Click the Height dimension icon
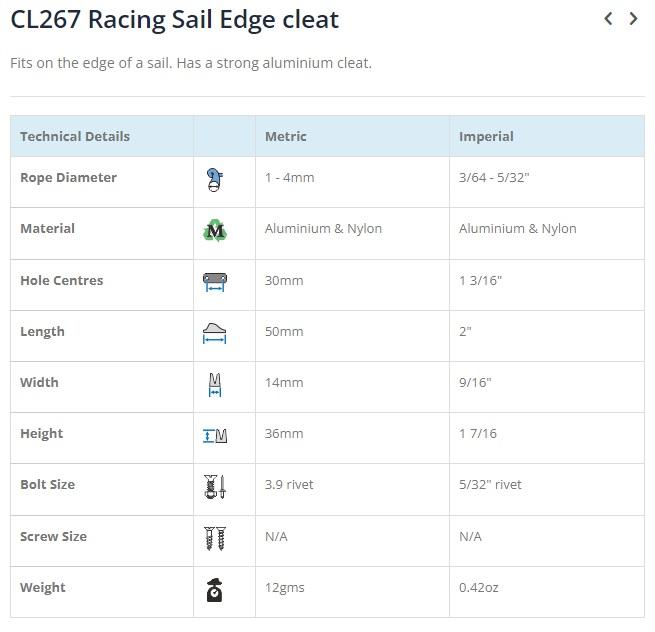Screen dimensions: 655x632 click(x=214, y=435)
